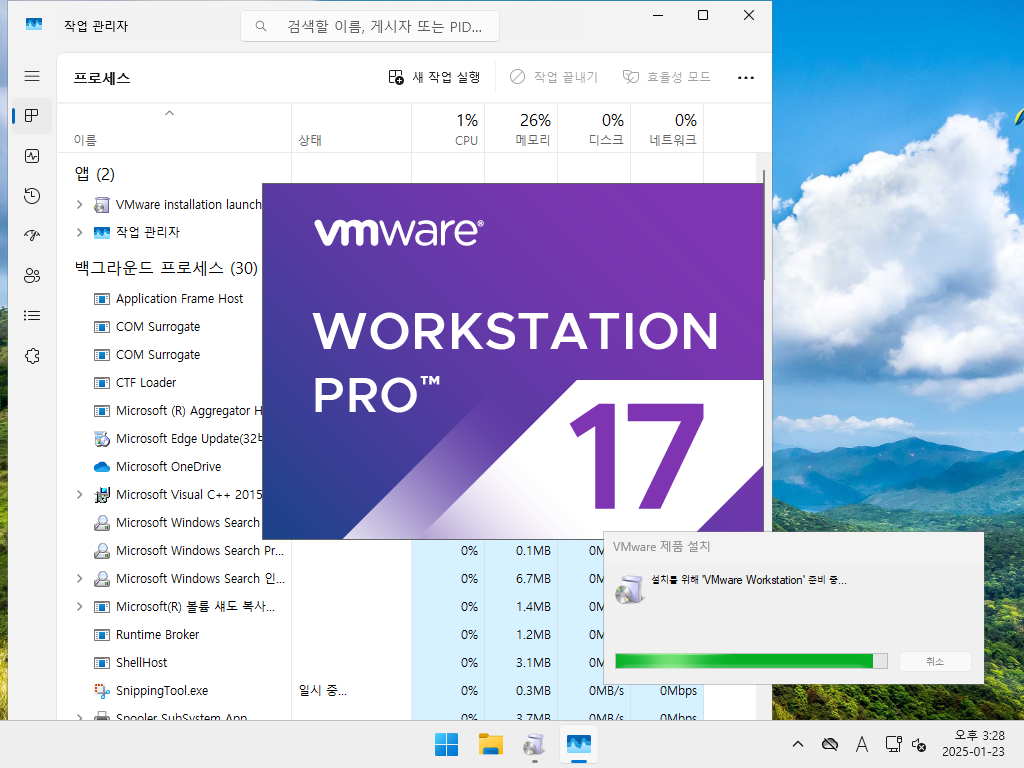Image resolution: width=1024 pixels, height=768 pixels.
Task: Select Application Frame Host process
Action: pos(179,299)
